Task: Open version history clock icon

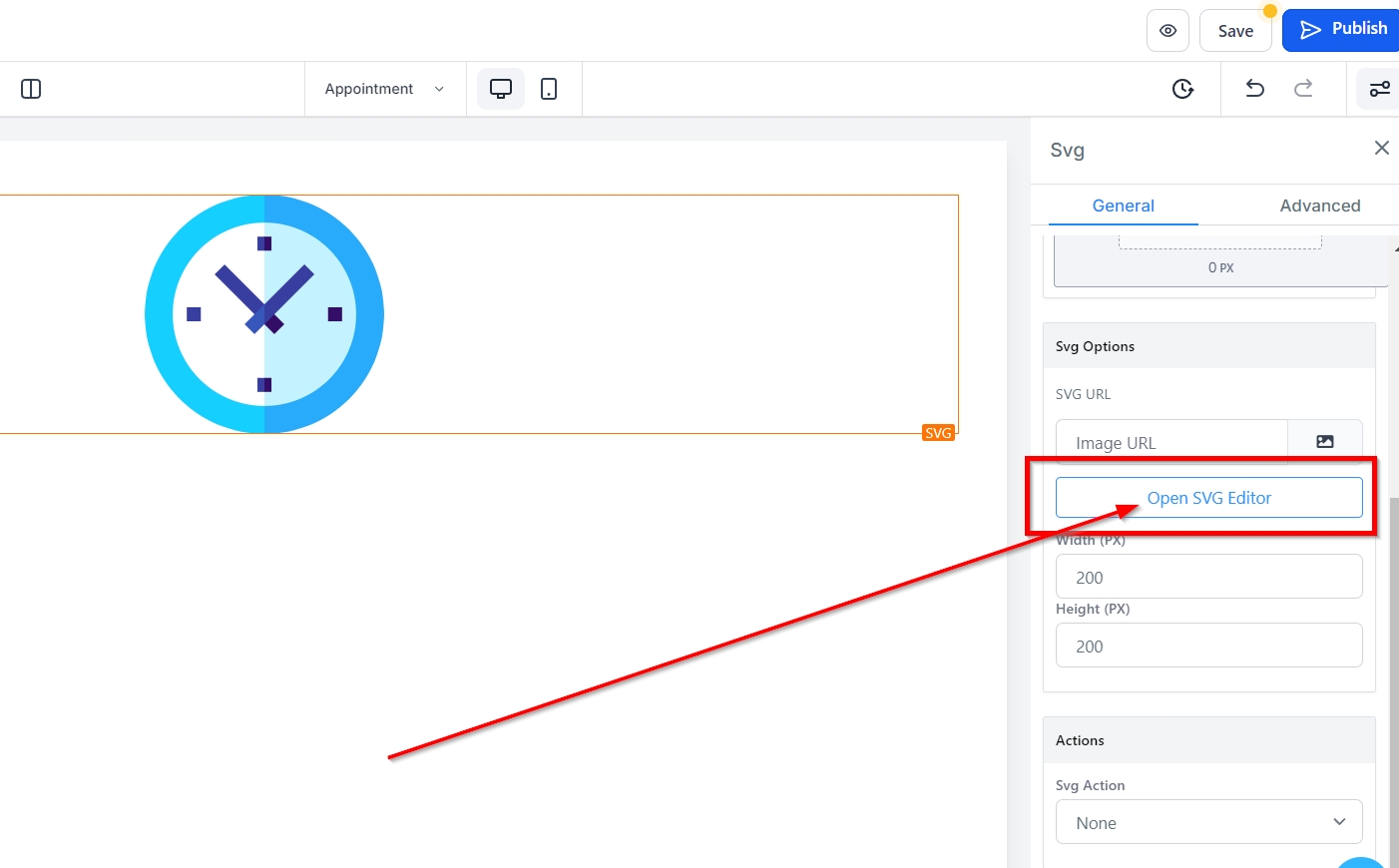Action: coord(1182,89)
